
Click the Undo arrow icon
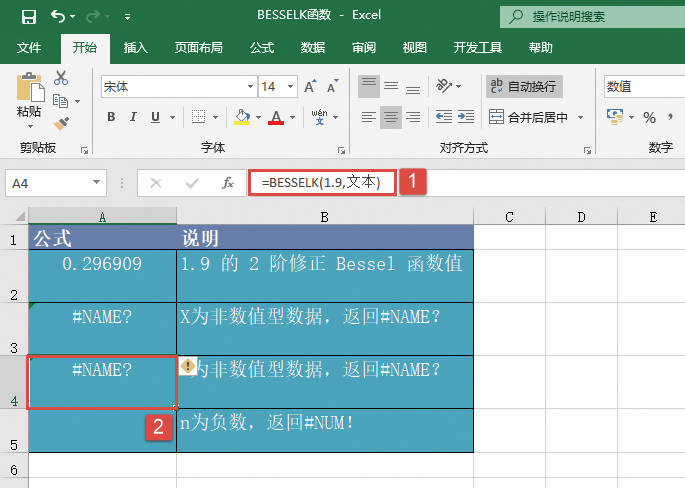pos(58,17)
